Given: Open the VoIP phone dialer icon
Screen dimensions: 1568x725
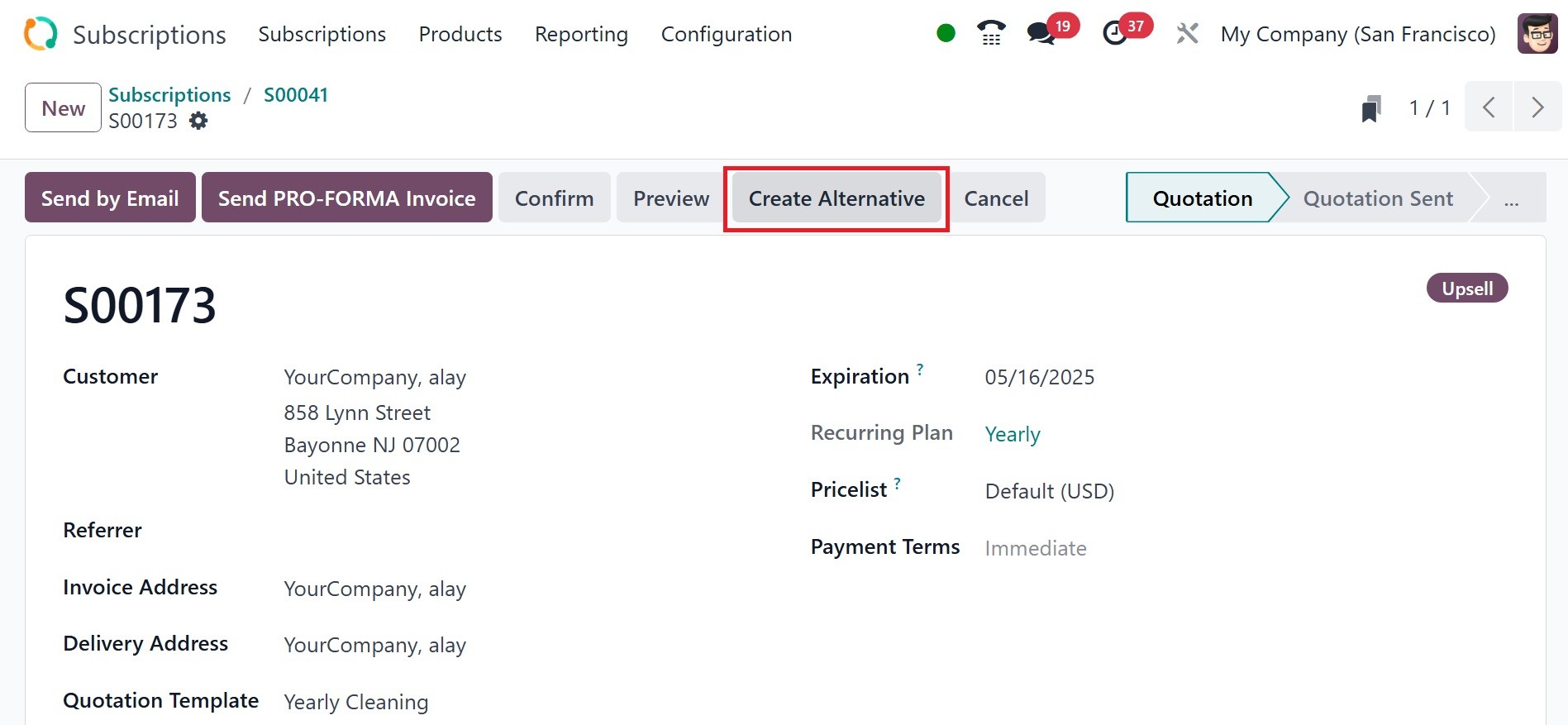Looking at the screenshot, I should coord(991,34).
